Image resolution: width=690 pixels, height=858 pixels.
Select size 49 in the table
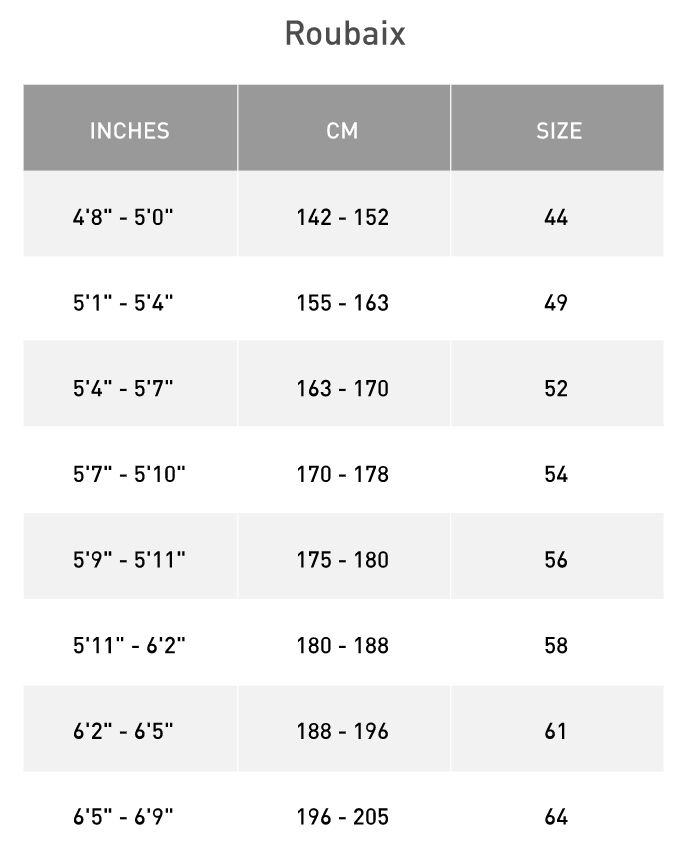pyautogui.click(x=556, y=303)
